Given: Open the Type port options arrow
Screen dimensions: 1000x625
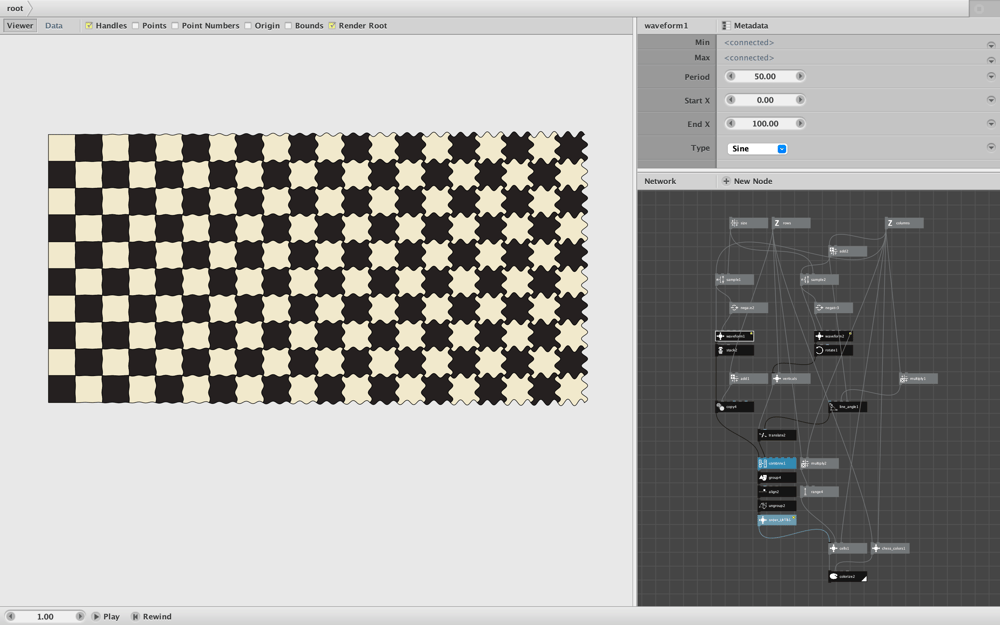Looking at the screenshot, I should pos(990,147).
